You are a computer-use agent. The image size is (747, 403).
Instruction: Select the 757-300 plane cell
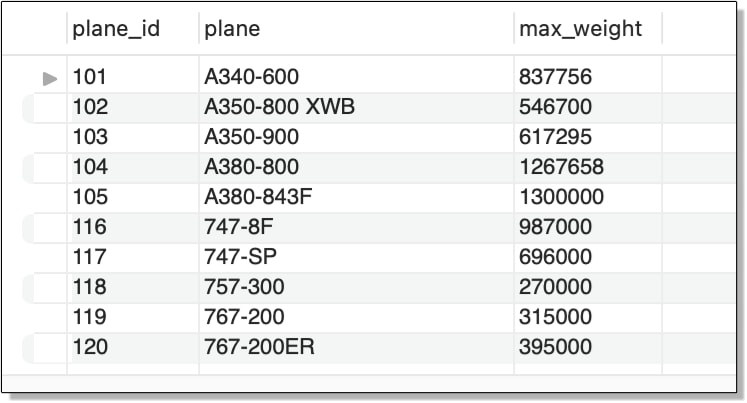(x=356, y=287)
